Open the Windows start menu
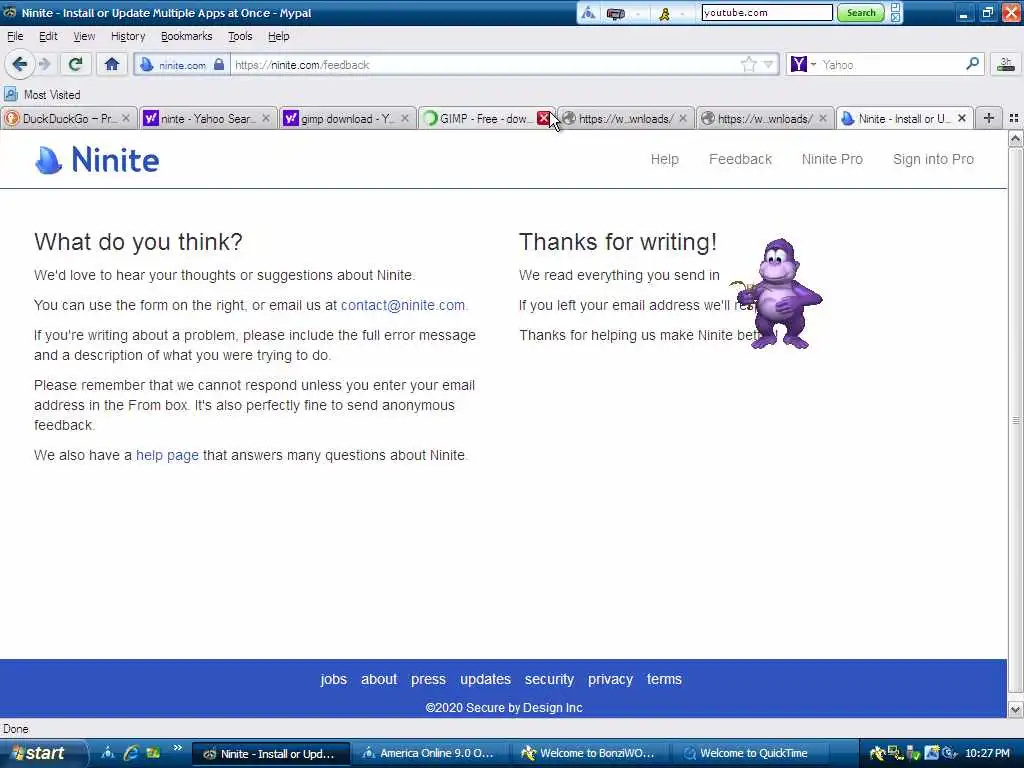This screenshot has width=1024, height=768. coord(40,753)
